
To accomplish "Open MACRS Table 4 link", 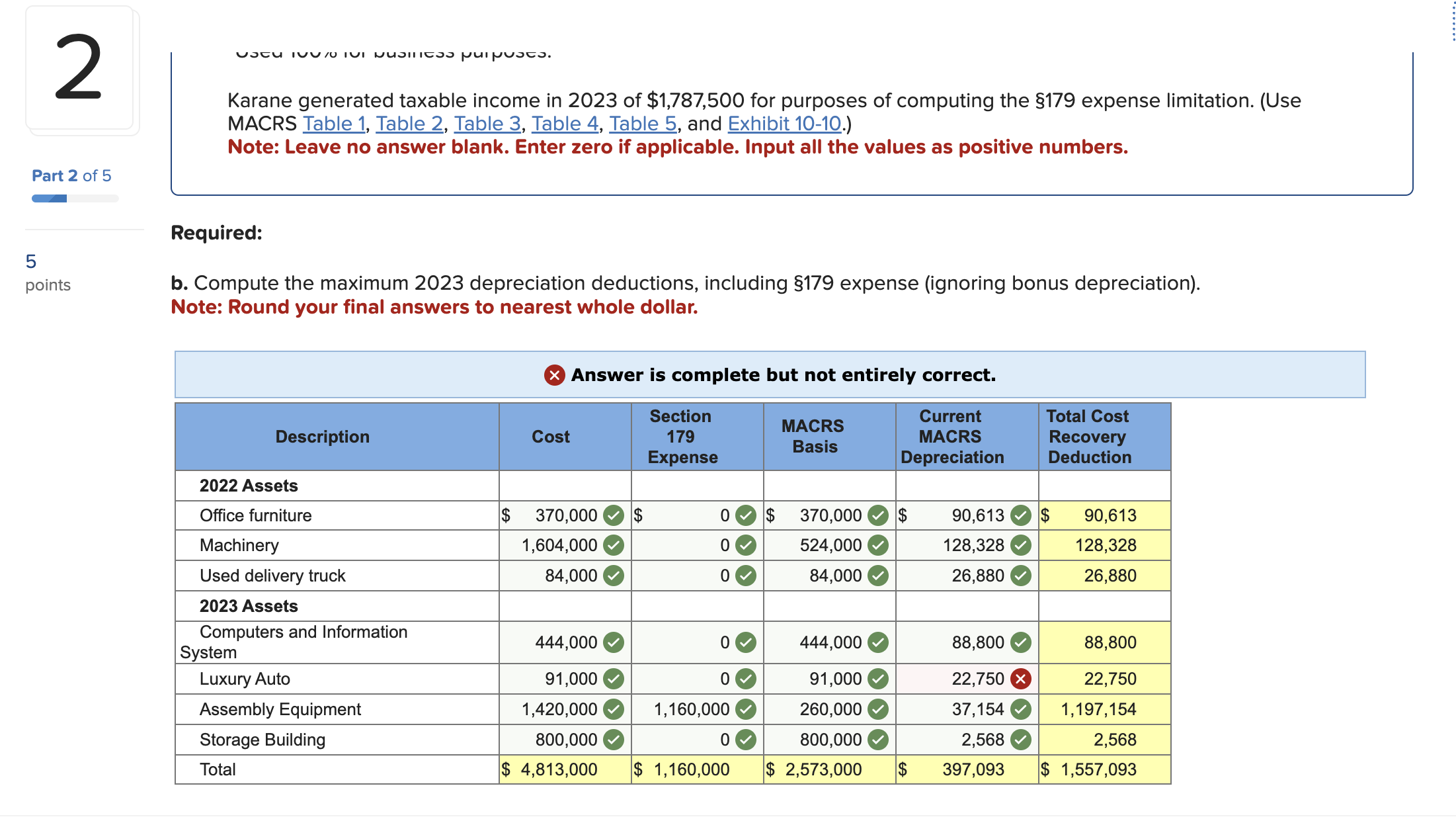I will (564, 124).
